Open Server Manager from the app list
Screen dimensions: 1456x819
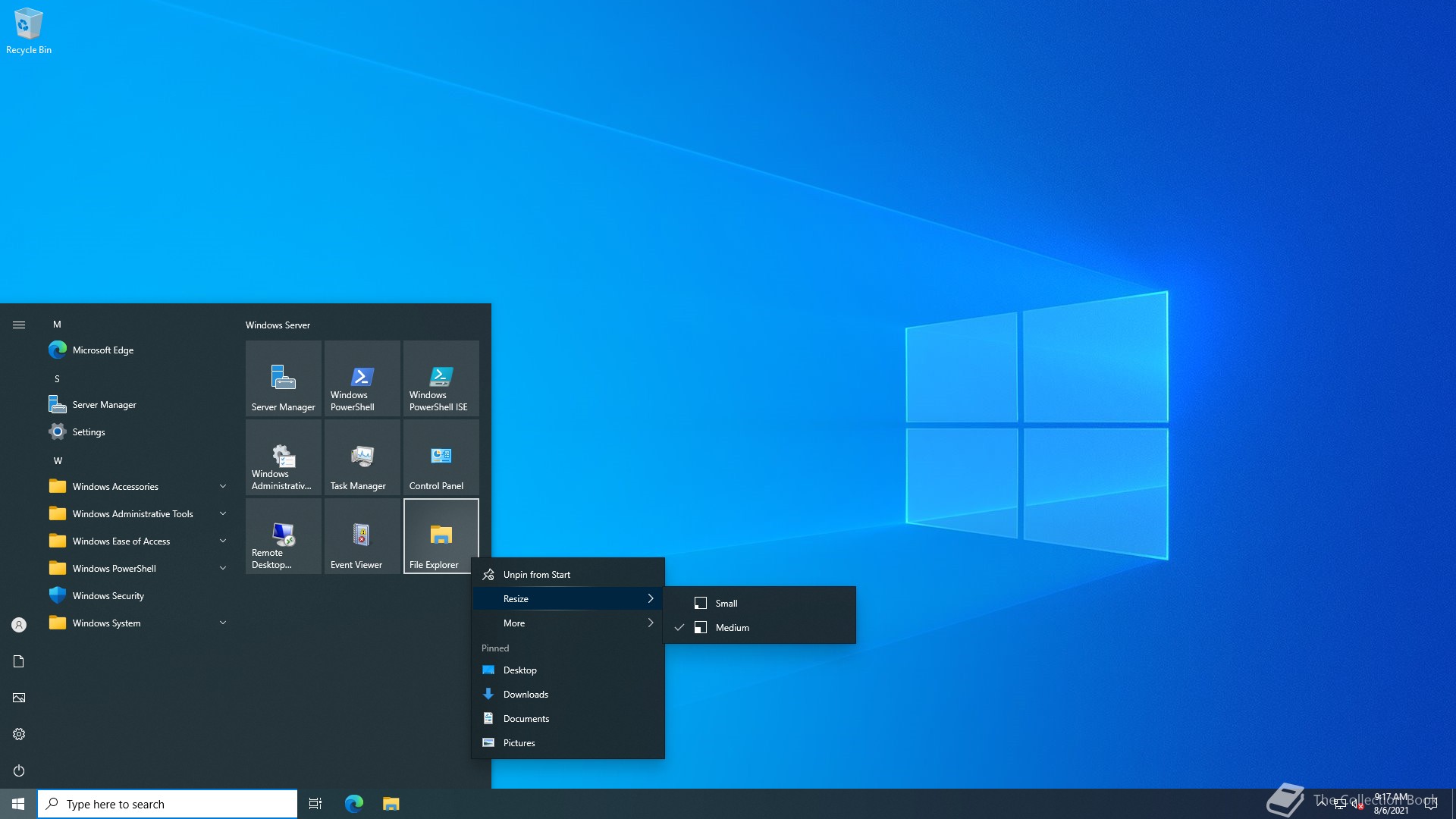point(136,405)
